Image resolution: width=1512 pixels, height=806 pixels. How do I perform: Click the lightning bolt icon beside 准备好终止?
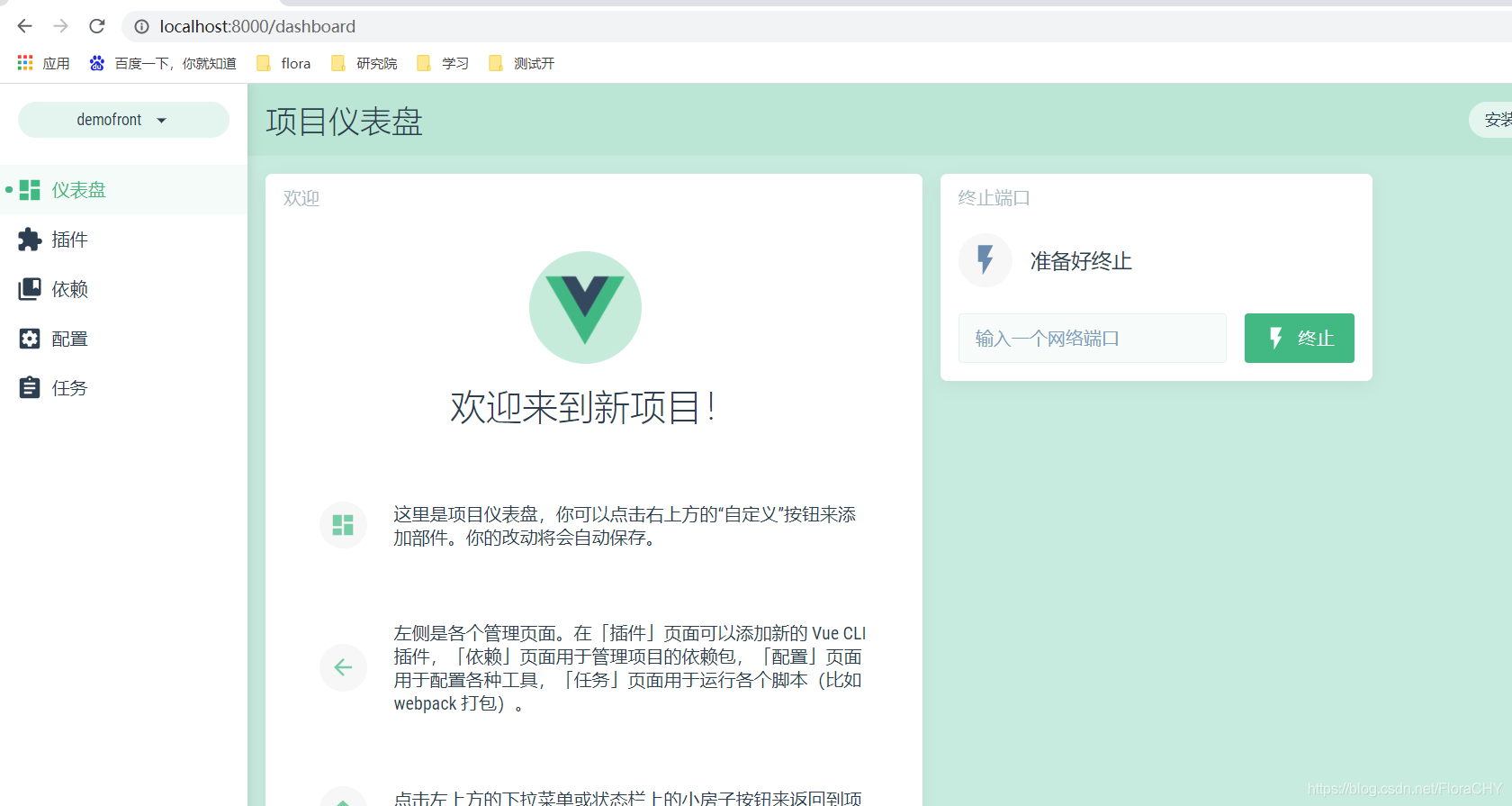tap(985, 260)
